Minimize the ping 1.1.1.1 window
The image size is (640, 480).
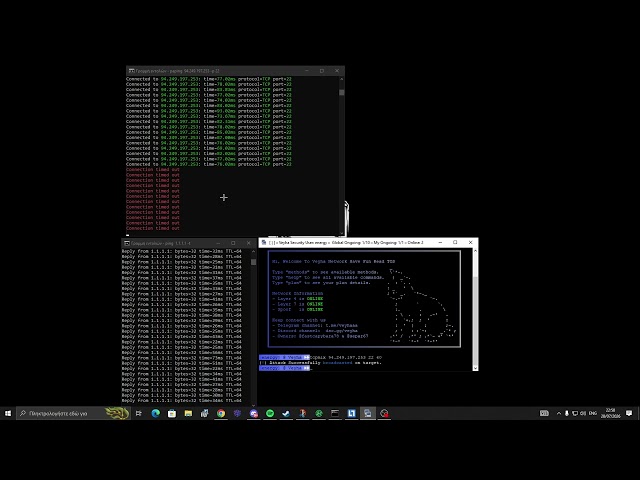click(x=218, y=243)
